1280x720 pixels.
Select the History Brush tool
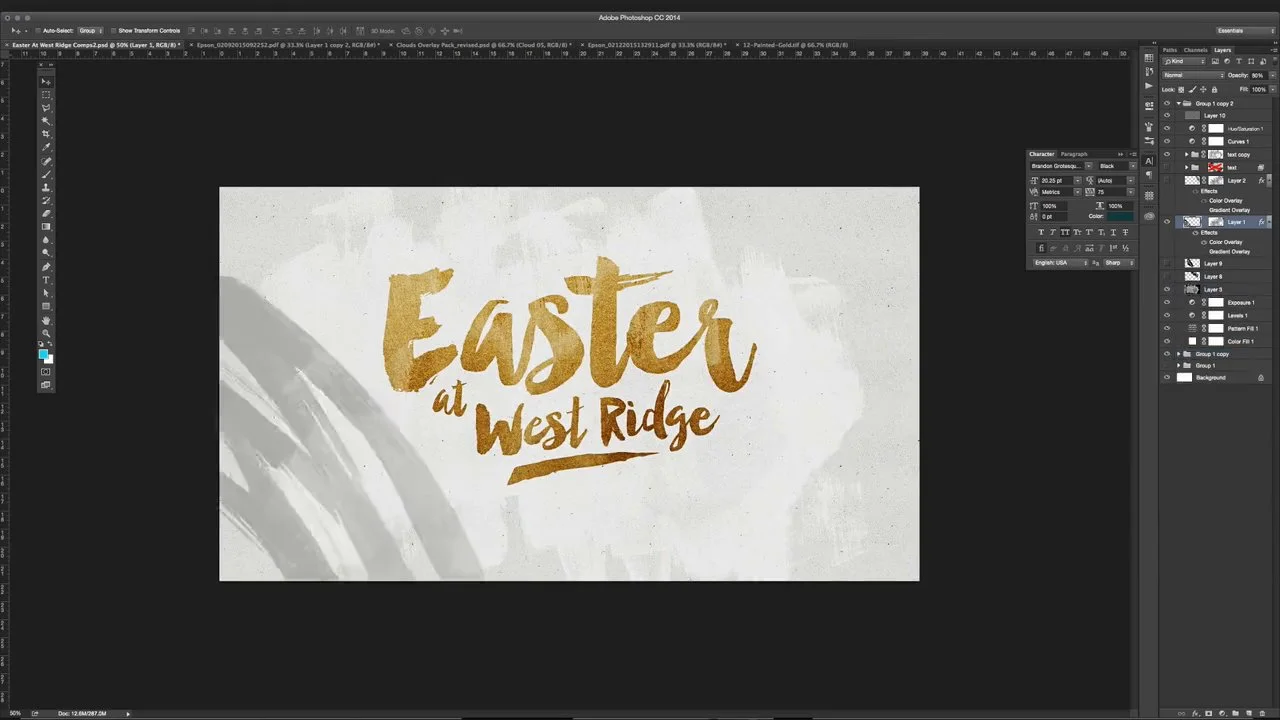pyautogui.click(x=45, y=200)
